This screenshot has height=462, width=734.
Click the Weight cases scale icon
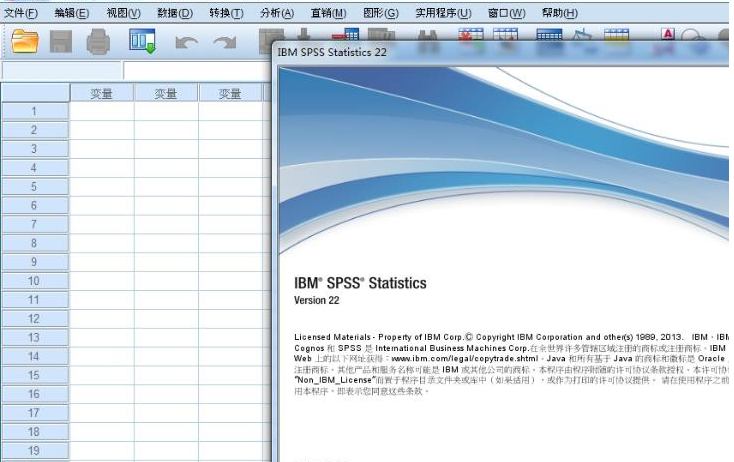(x=581, y=35)
